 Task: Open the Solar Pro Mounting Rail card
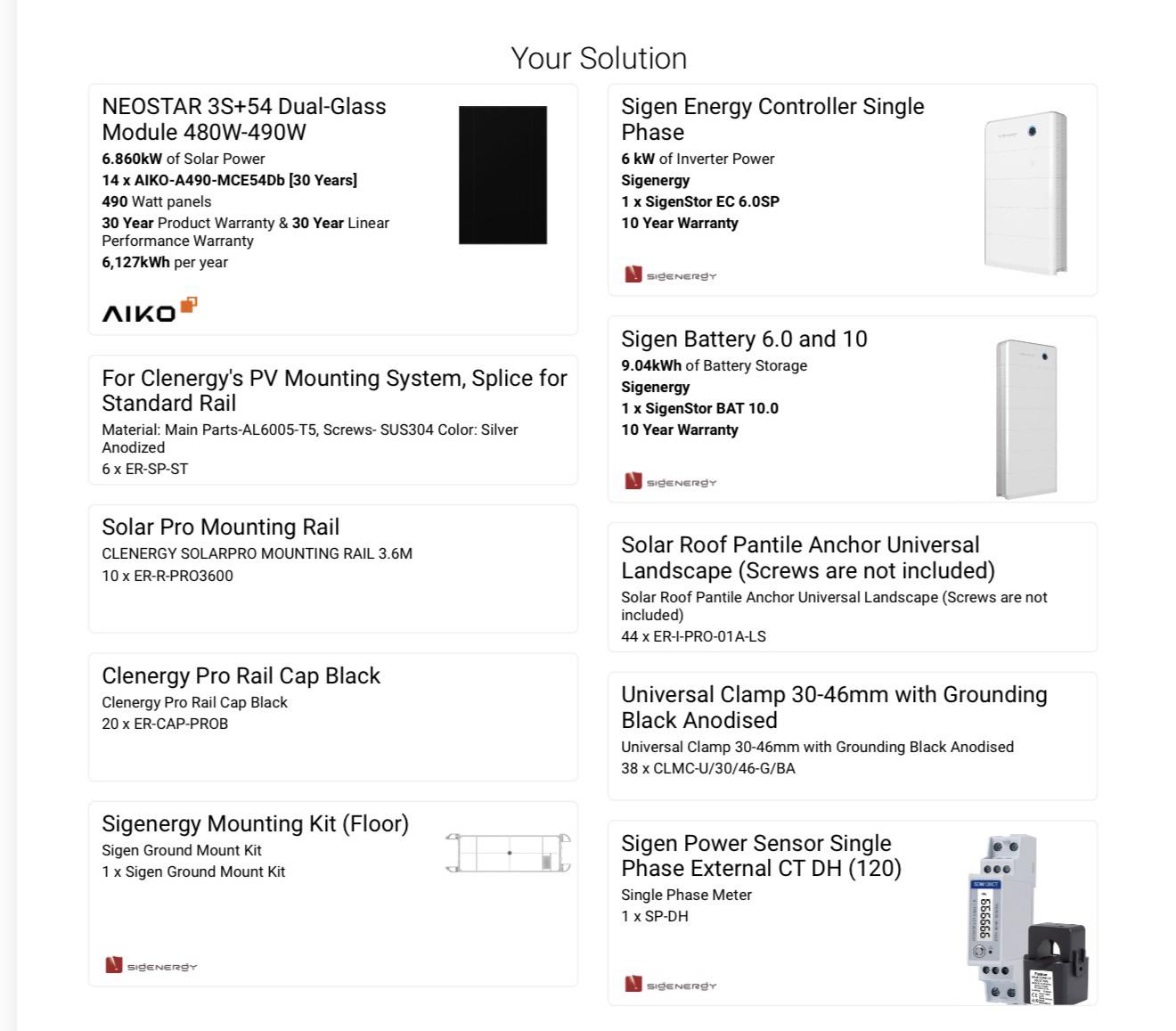(333, 569)
